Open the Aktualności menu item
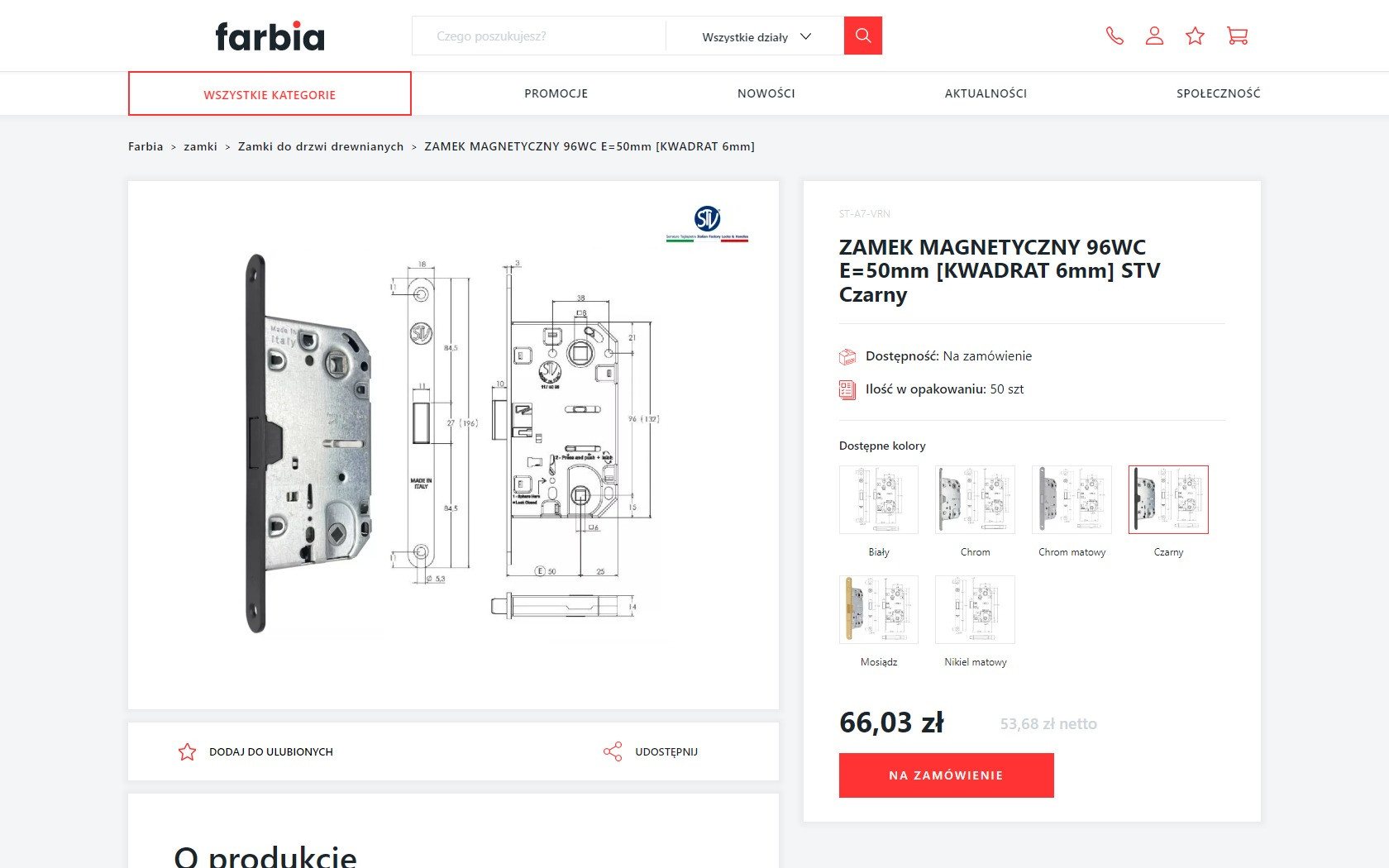Screen dimensions: 1389x868 (x=986, y=93)
